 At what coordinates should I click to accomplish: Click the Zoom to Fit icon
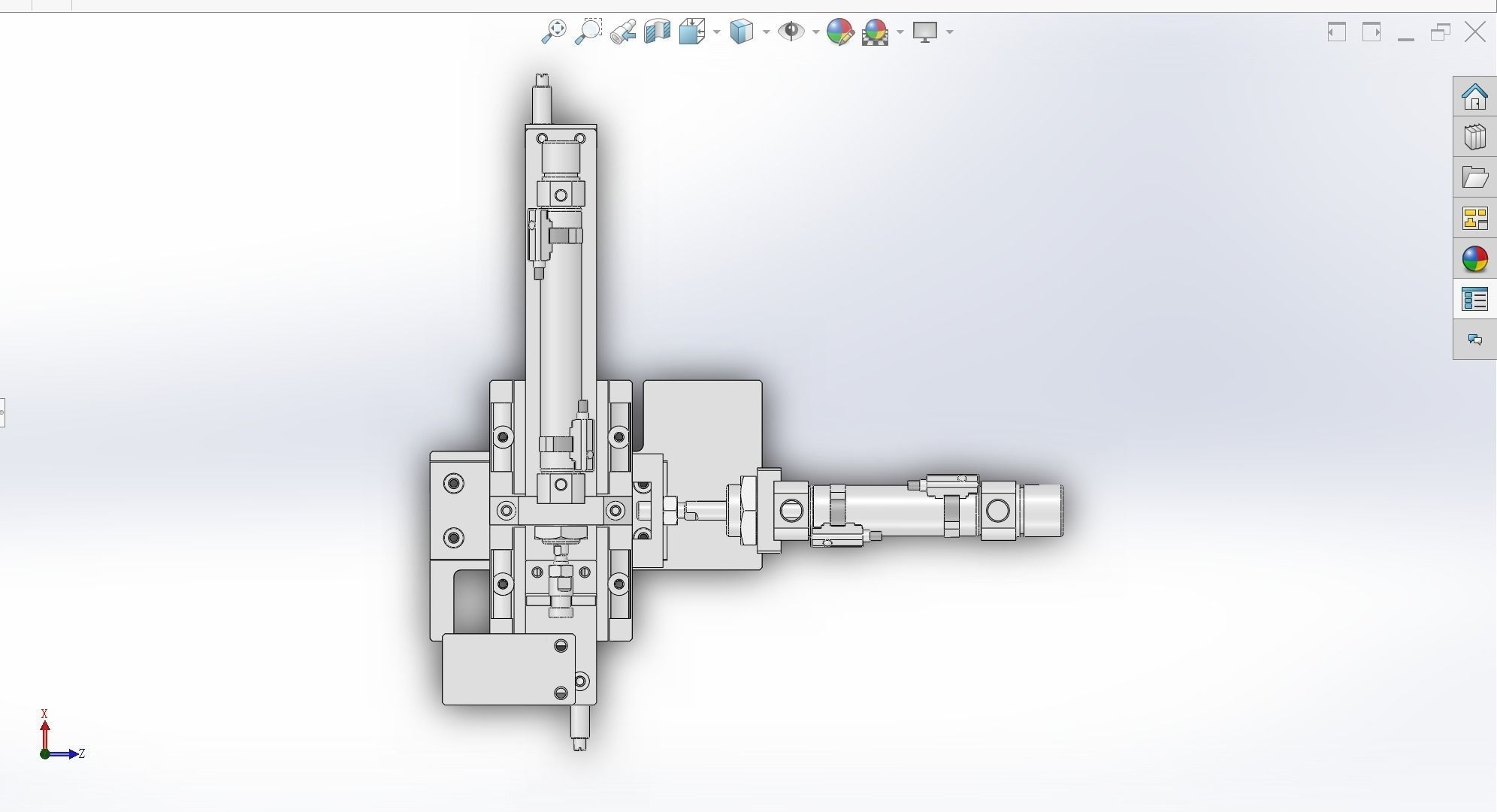coord(554,32)
